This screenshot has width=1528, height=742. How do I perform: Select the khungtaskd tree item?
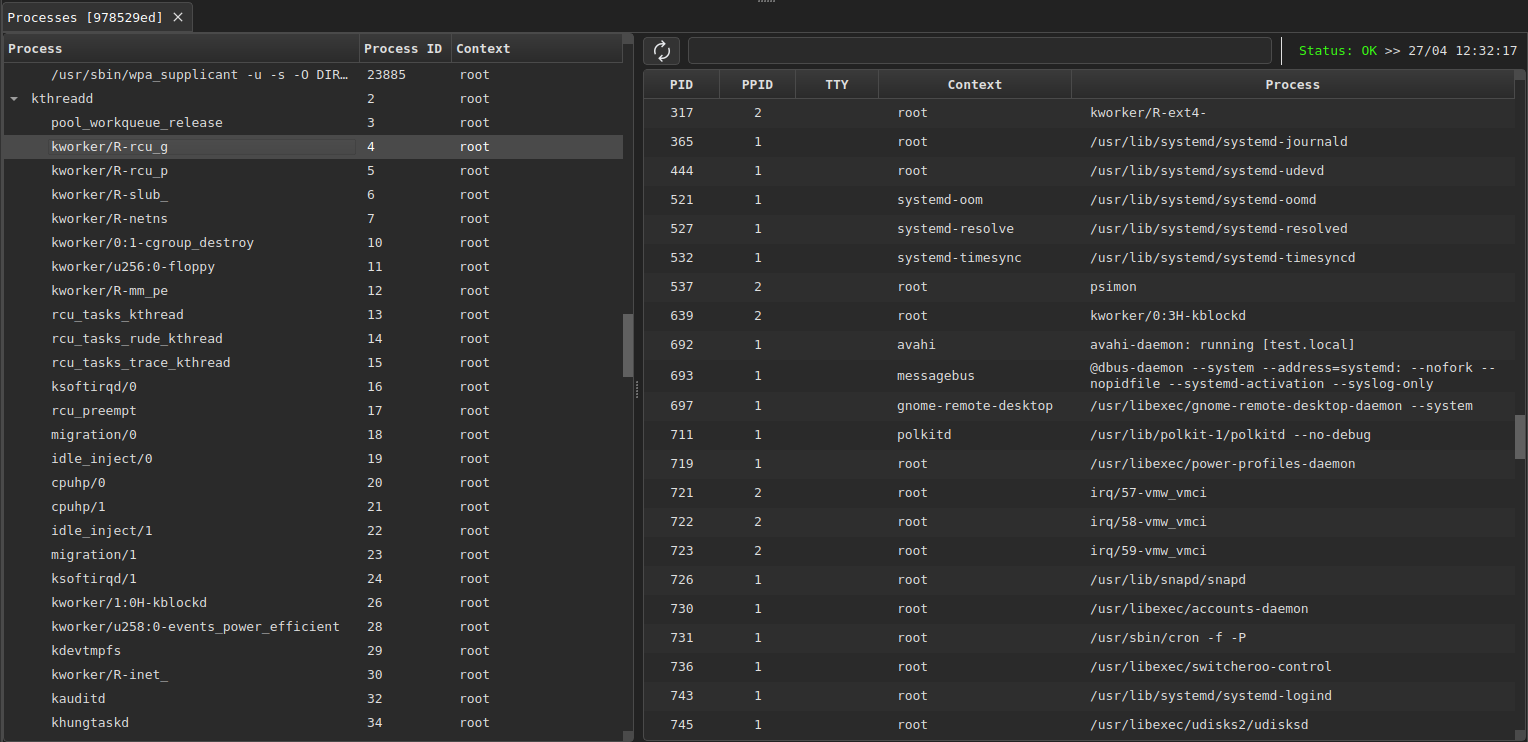coord(90,723)
